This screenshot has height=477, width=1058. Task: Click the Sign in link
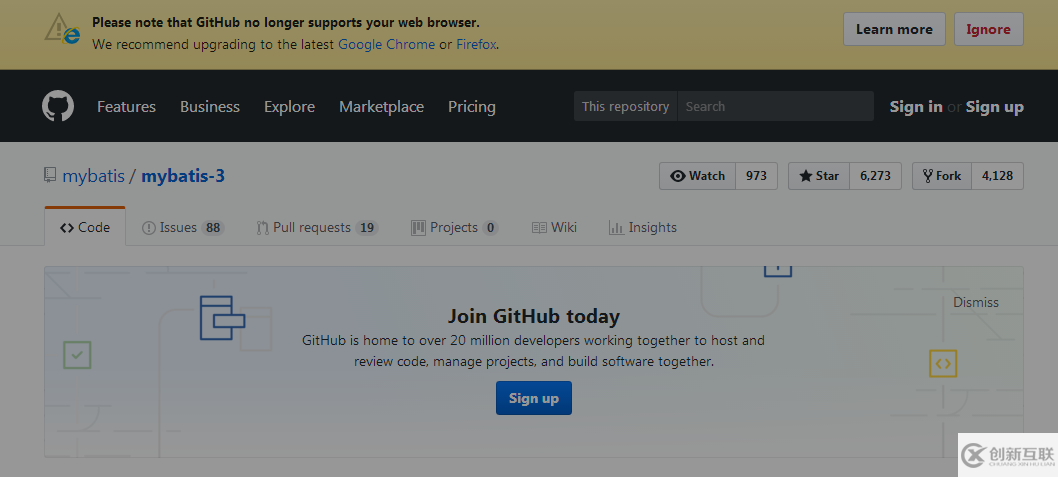point(916,107)
